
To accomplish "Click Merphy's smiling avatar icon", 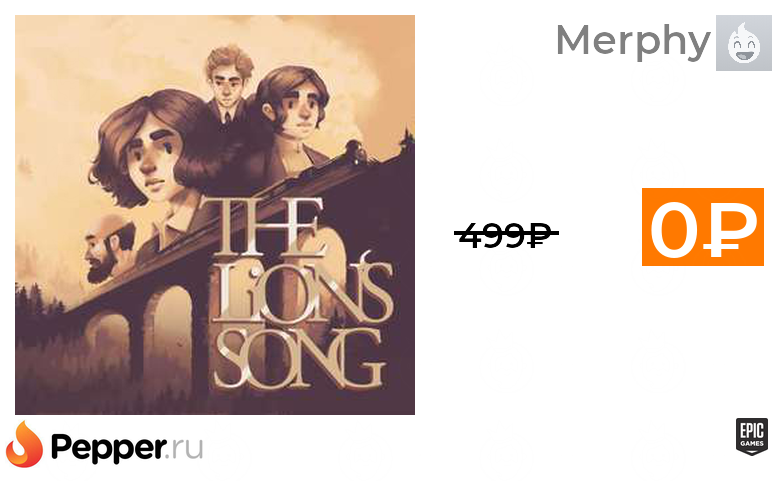I will click(744, 43).
